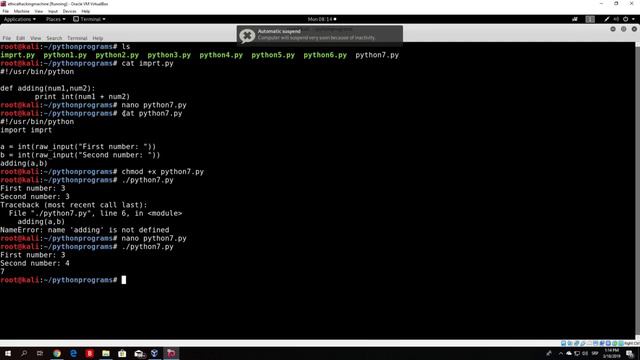Click the 'def adding(num1,num2):' line
The width and height of the screenshot is (640, 360).
[x=47, y=89]
